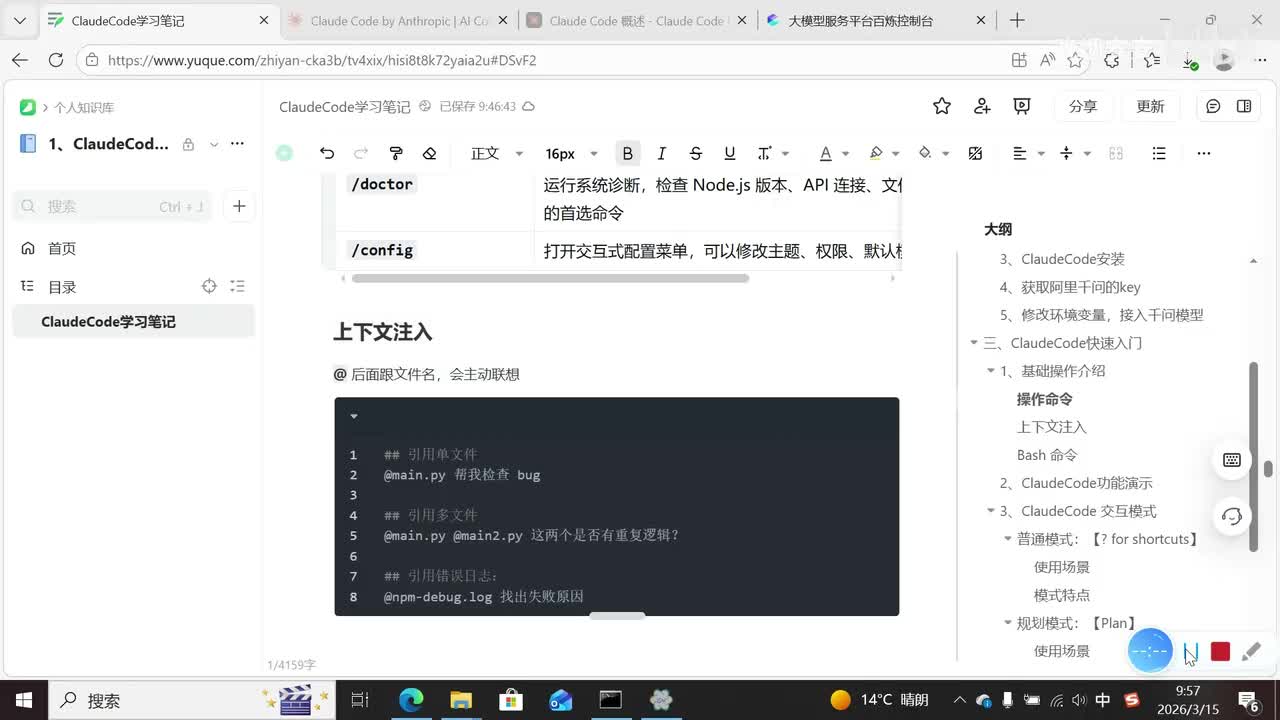Open 4、获取阿里千问的key outline entry
This screenshot has width=1280, height=720.
1070,287
